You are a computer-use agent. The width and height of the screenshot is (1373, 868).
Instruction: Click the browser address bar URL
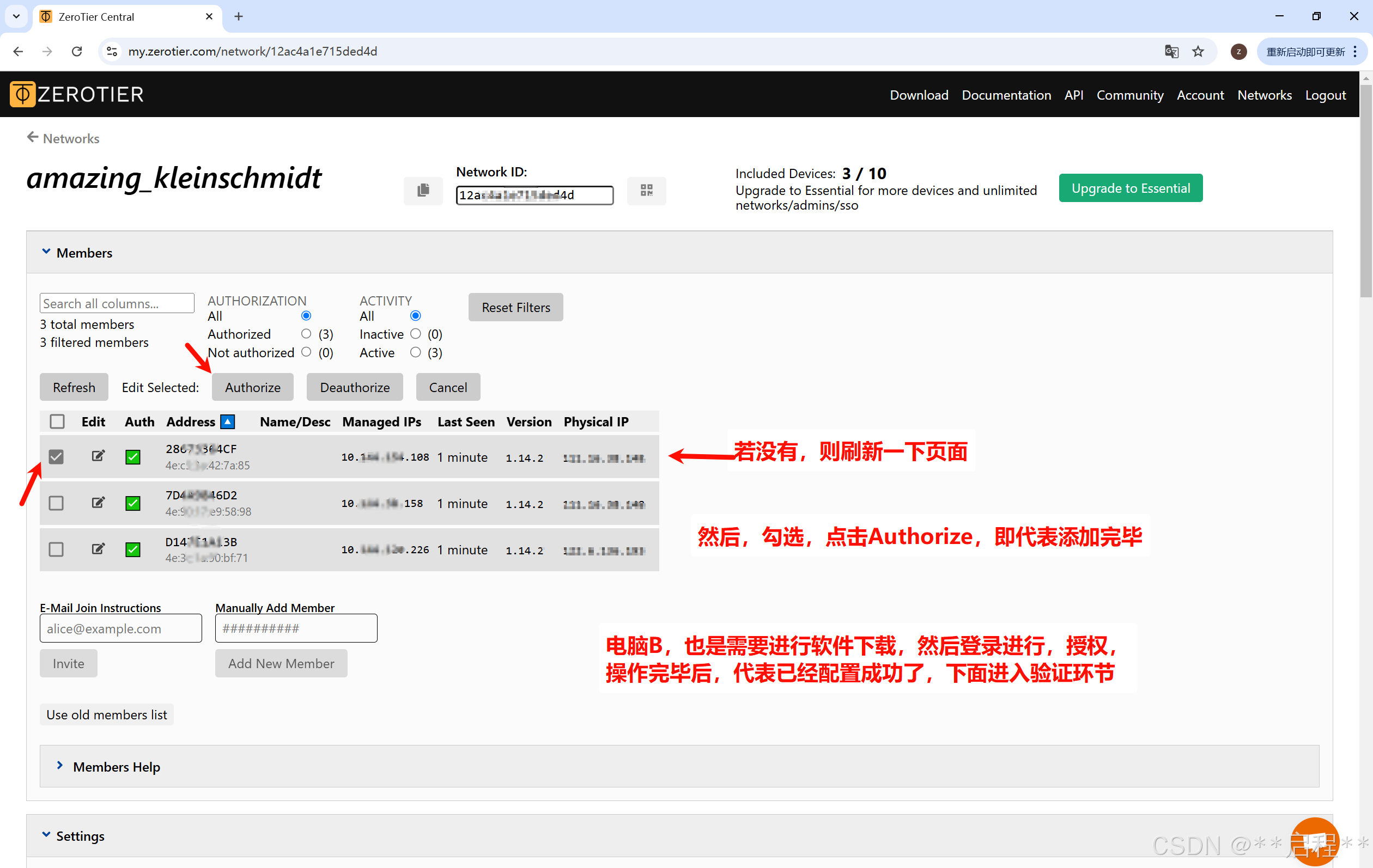click(x=253, y=51)
